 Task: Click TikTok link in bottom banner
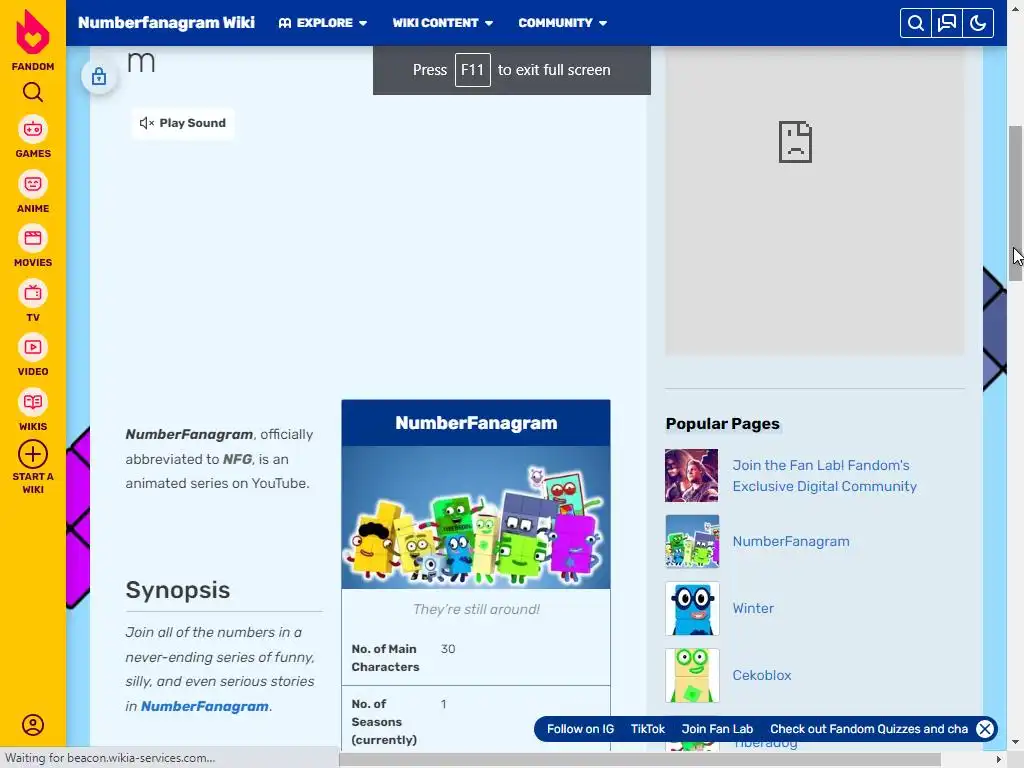click(647, 729)
